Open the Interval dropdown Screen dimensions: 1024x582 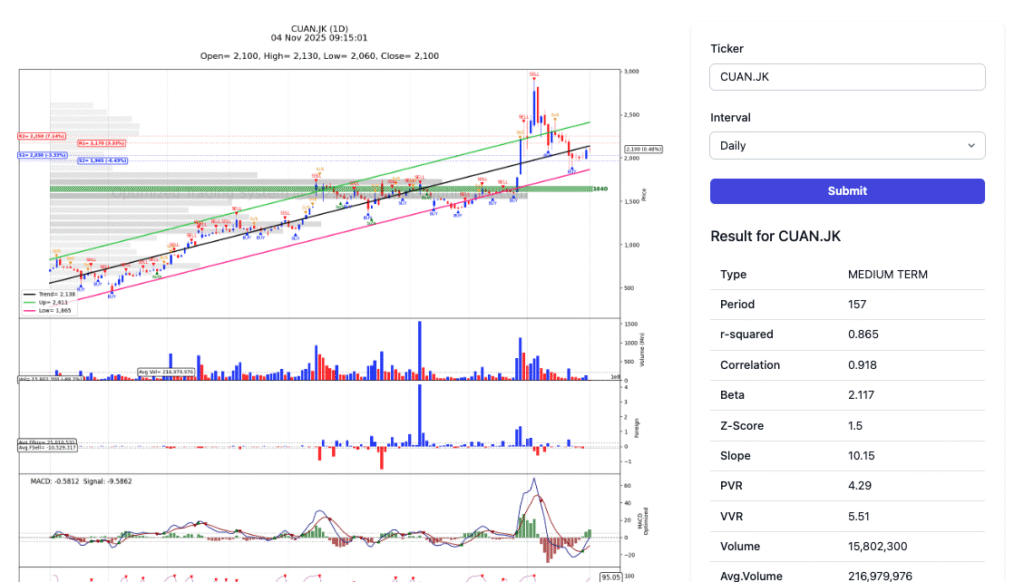coord(847,146)
